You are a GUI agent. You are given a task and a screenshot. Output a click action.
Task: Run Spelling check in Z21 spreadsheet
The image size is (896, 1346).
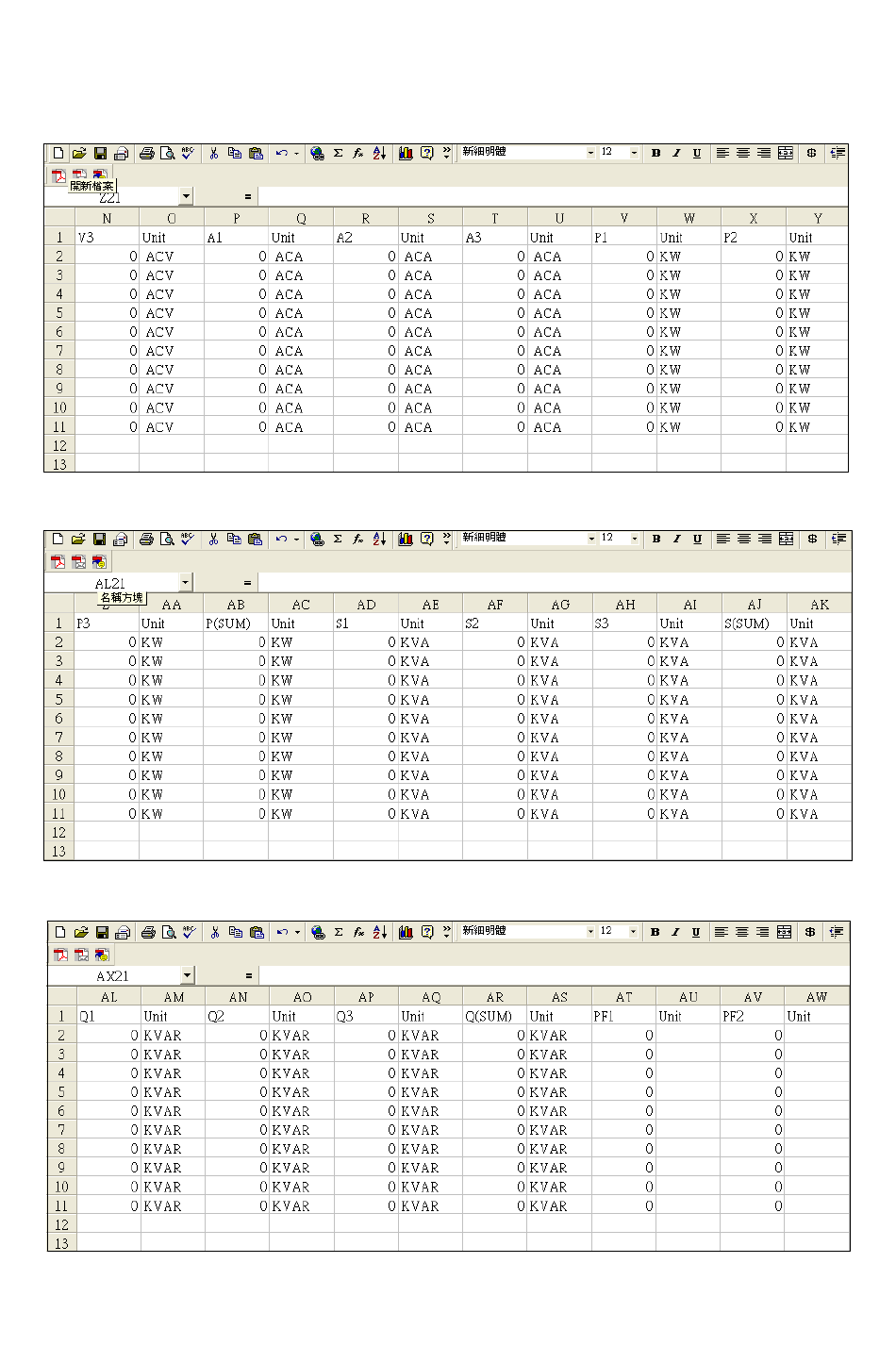pos(188,153)
